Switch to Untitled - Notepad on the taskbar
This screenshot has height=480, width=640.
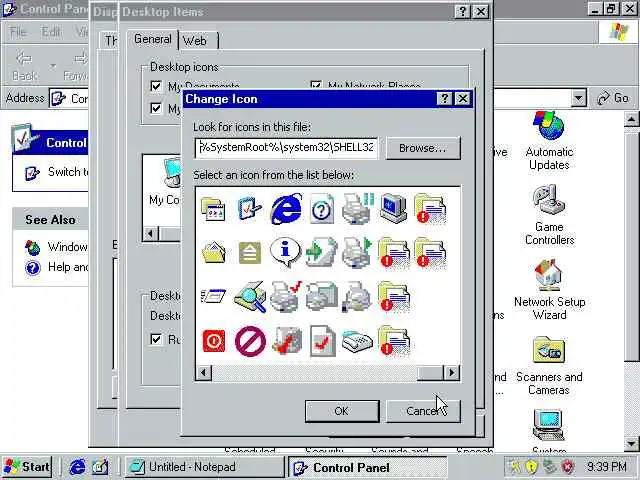point(203,467)
